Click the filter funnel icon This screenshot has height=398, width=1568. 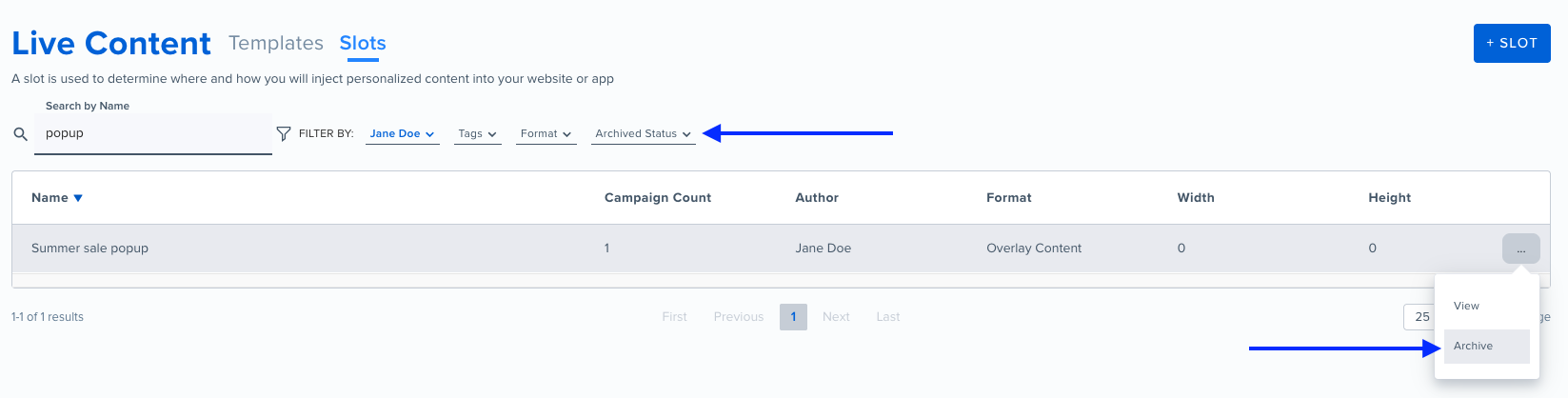point(283,134)
